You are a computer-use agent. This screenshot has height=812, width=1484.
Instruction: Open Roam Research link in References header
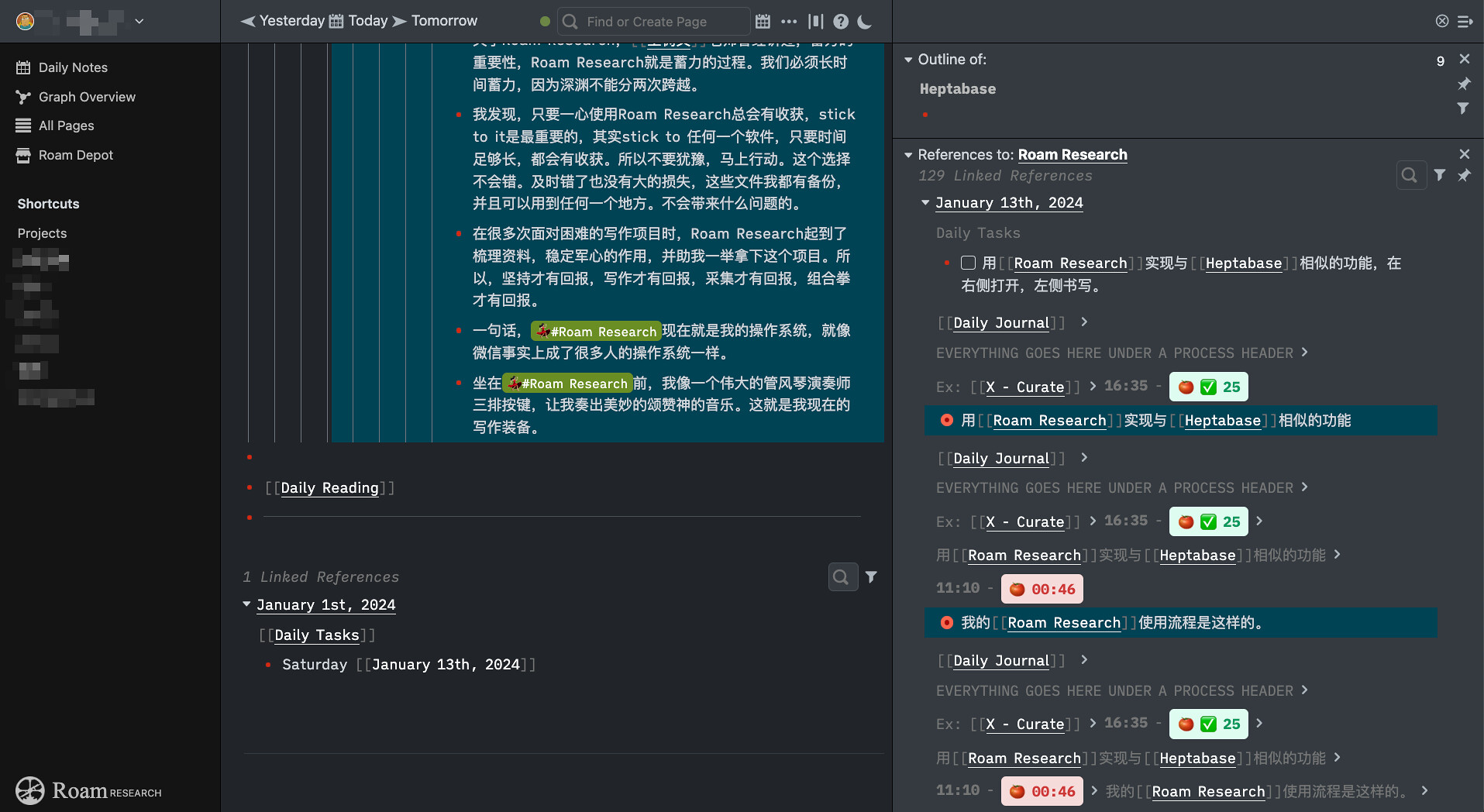(x=1073, y=155)
